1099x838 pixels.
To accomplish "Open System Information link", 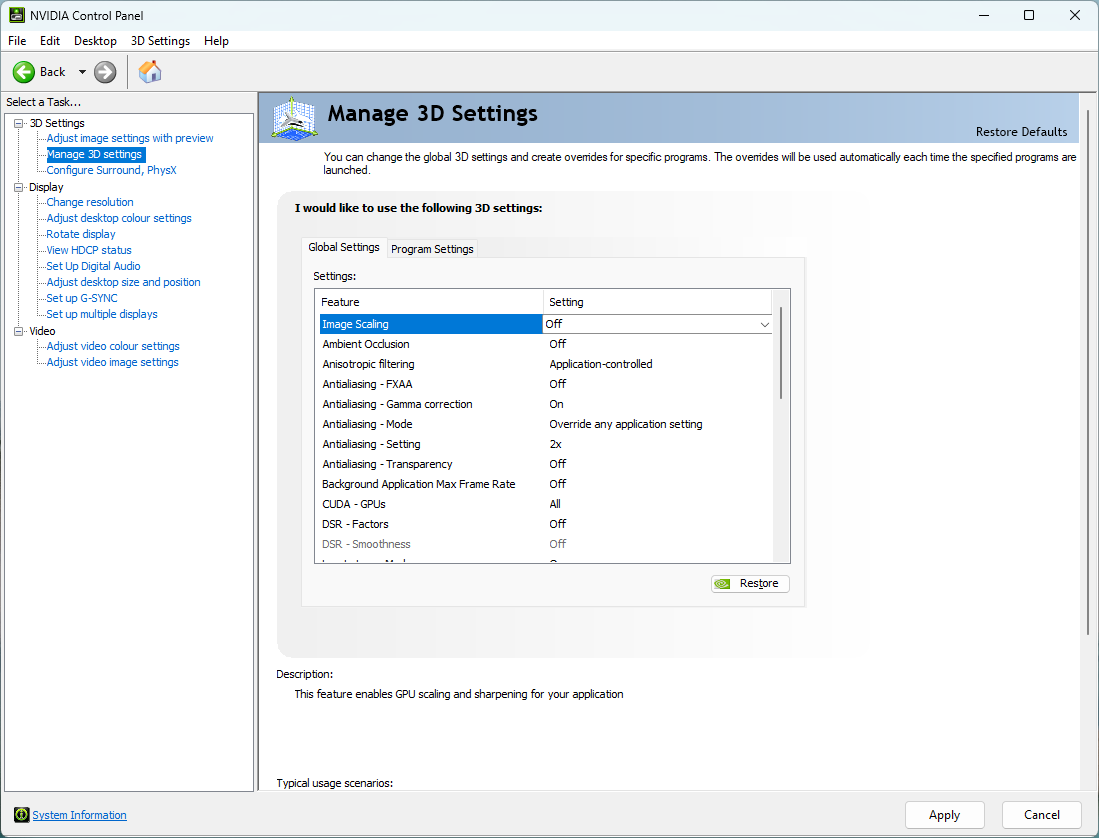I will pos(79,815).
